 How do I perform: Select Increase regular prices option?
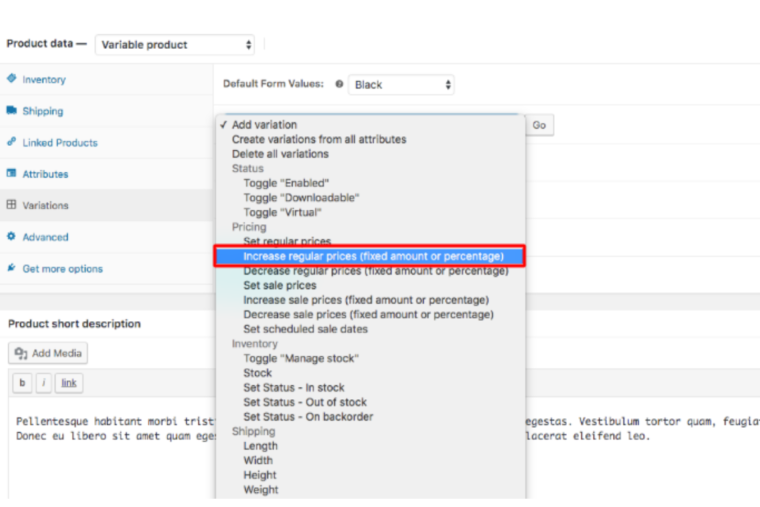pos(370,256)
